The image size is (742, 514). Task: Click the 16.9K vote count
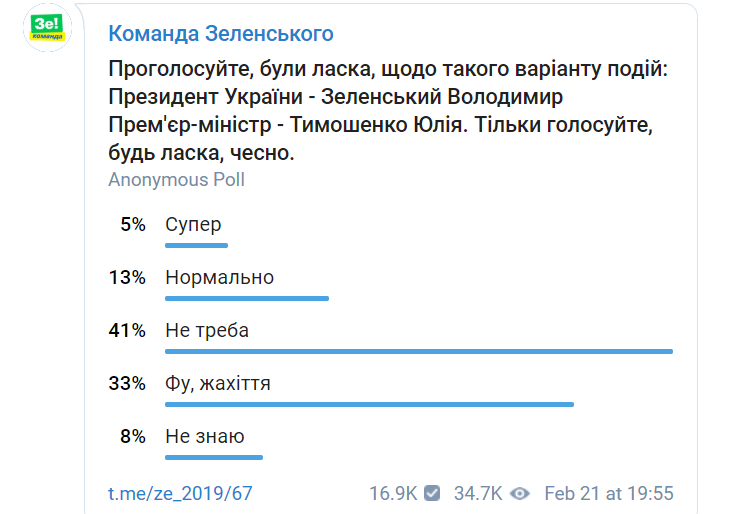pyautogui.click(x=393, y=493)
